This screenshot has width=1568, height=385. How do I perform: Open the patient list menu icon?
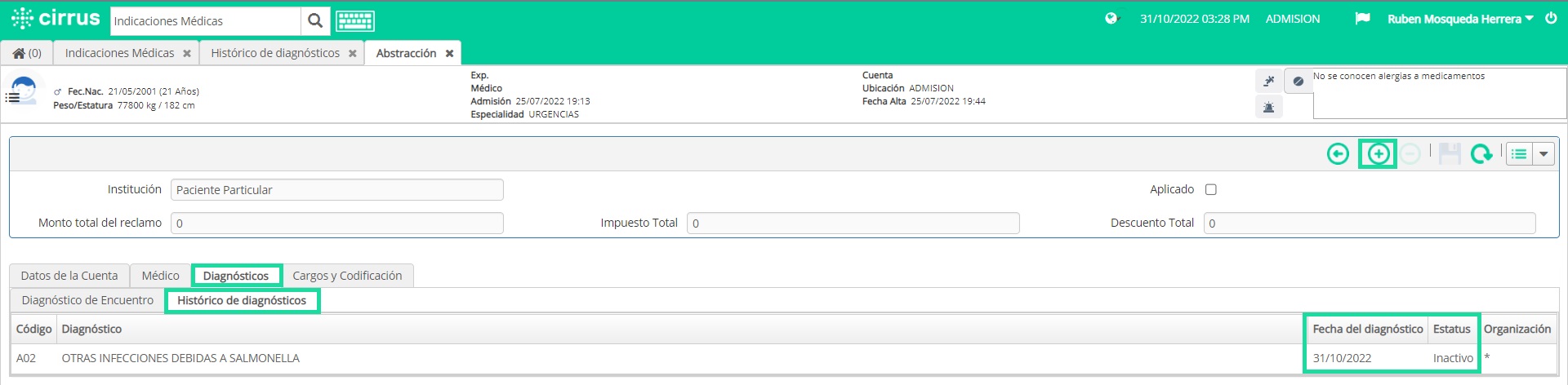(x=12, y=97)
